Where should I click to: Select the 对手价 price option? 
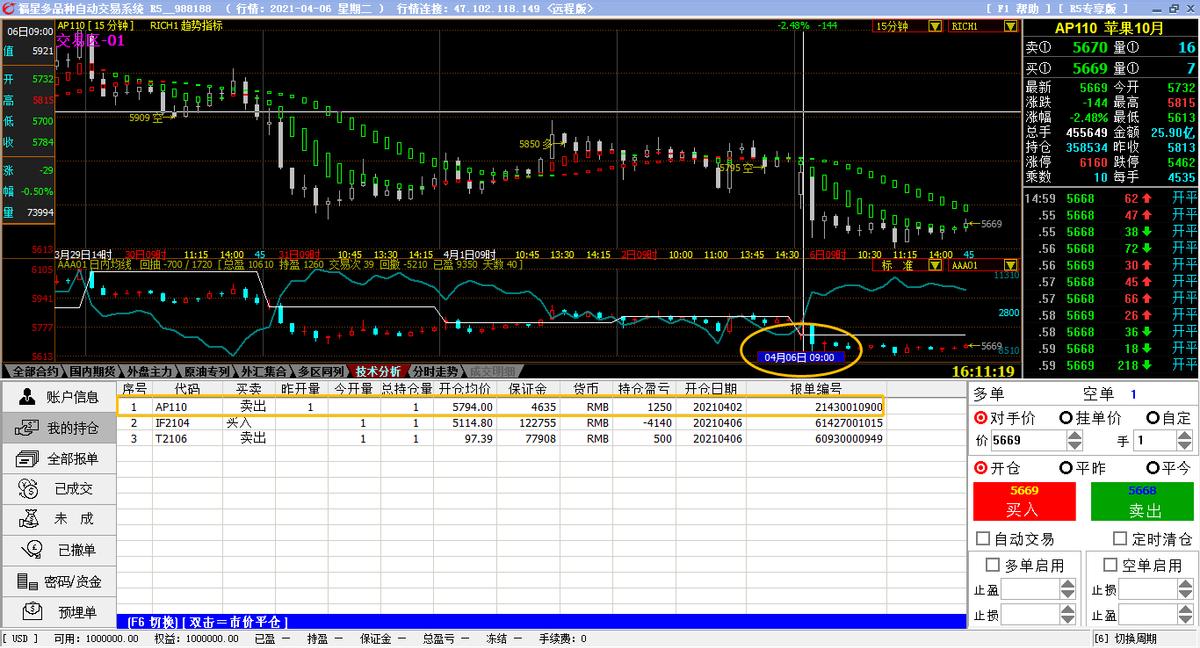coord(1004,417)
